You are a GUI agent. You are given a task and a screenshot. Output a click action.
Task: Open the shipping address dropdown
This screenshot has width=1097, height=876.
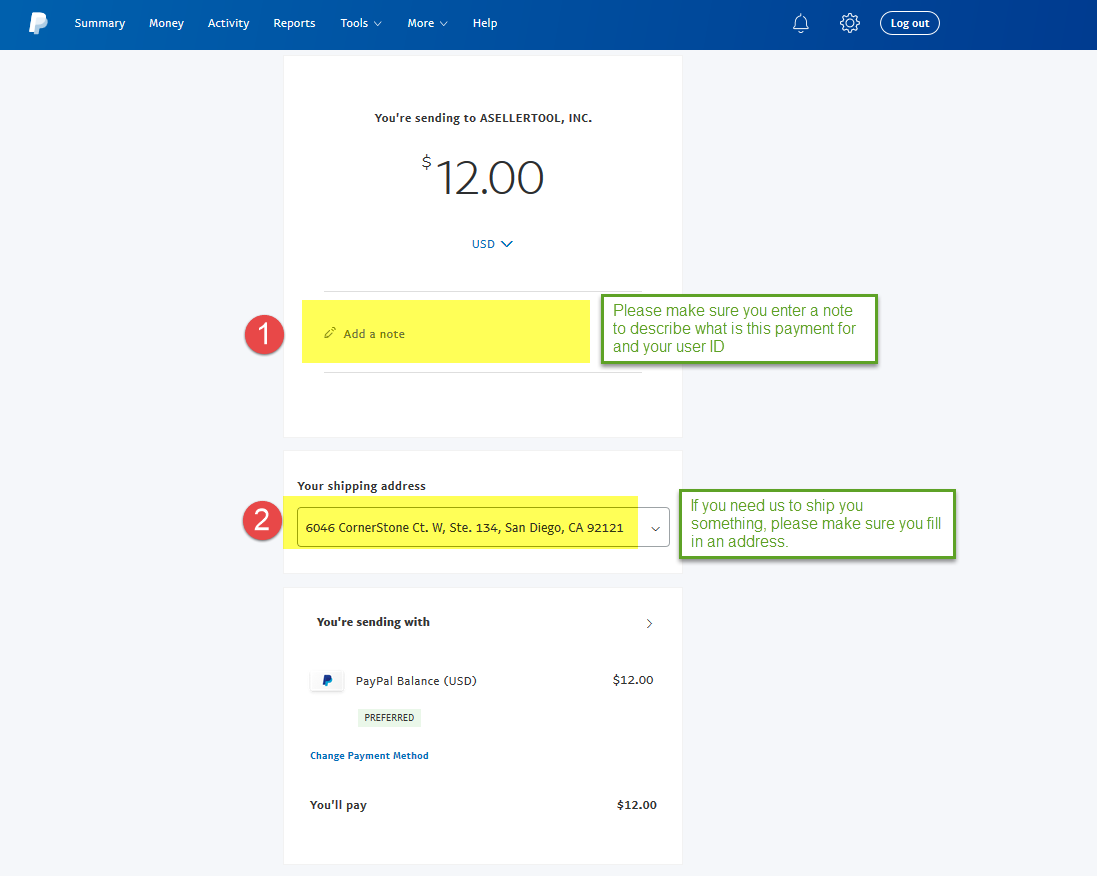[483, 527]
